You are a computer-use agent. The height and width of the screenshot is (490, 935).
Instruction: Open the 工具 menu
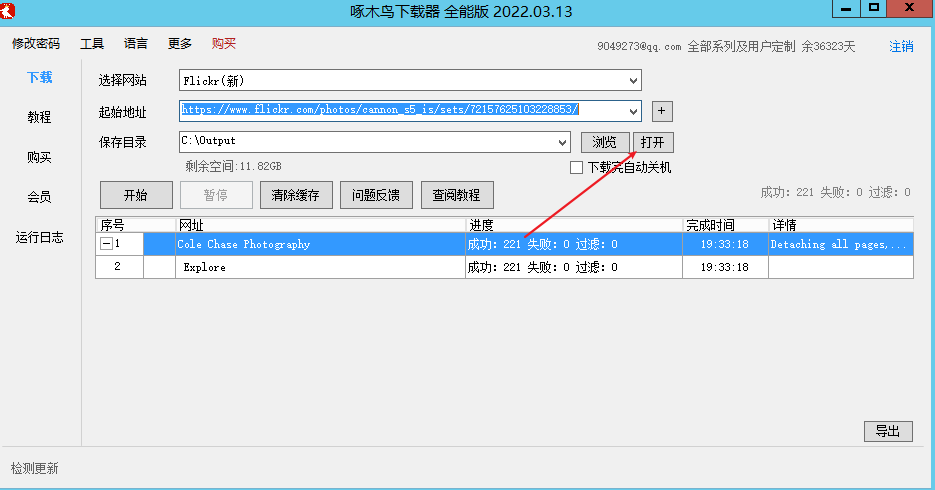(92, 44)
